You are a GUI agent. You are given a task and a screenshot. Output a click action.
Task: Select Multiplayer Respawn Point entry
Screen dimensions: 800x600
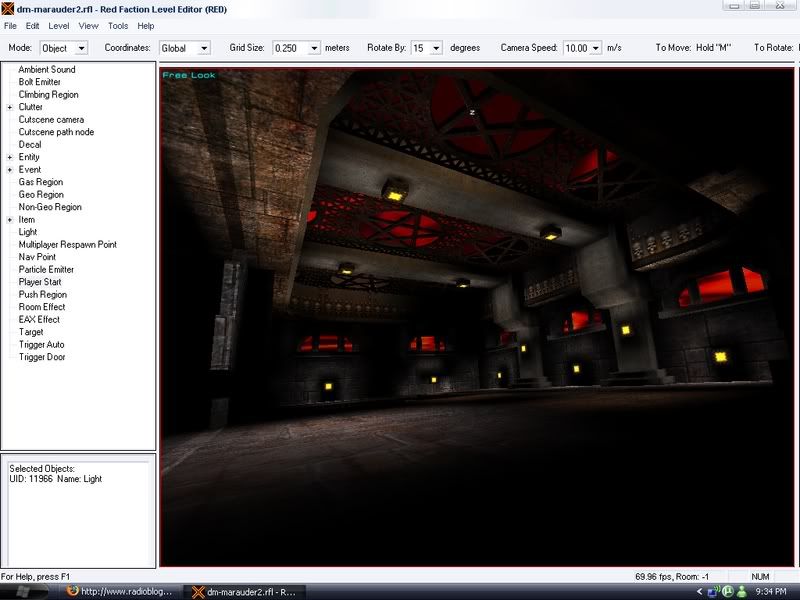point(67,244)
